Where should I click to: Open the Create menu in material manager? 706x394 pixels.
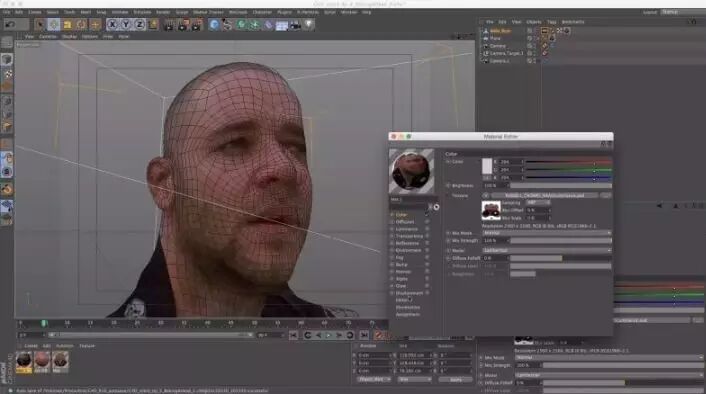pos(31,346)
